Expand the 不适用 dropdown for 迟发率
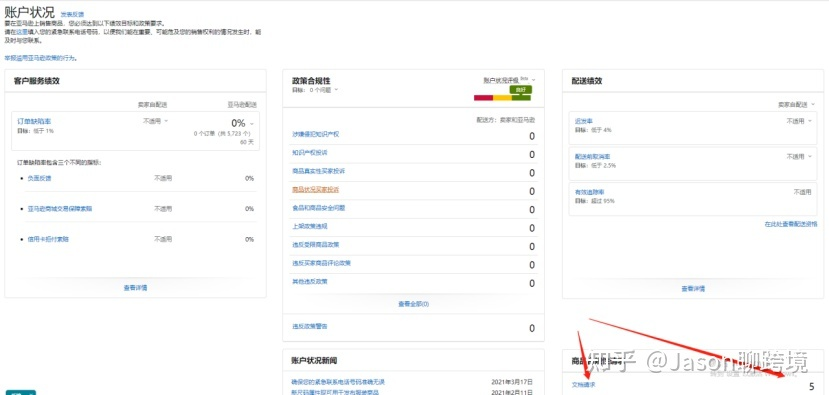Screen dimensions: 829x395 pos(799,121)
